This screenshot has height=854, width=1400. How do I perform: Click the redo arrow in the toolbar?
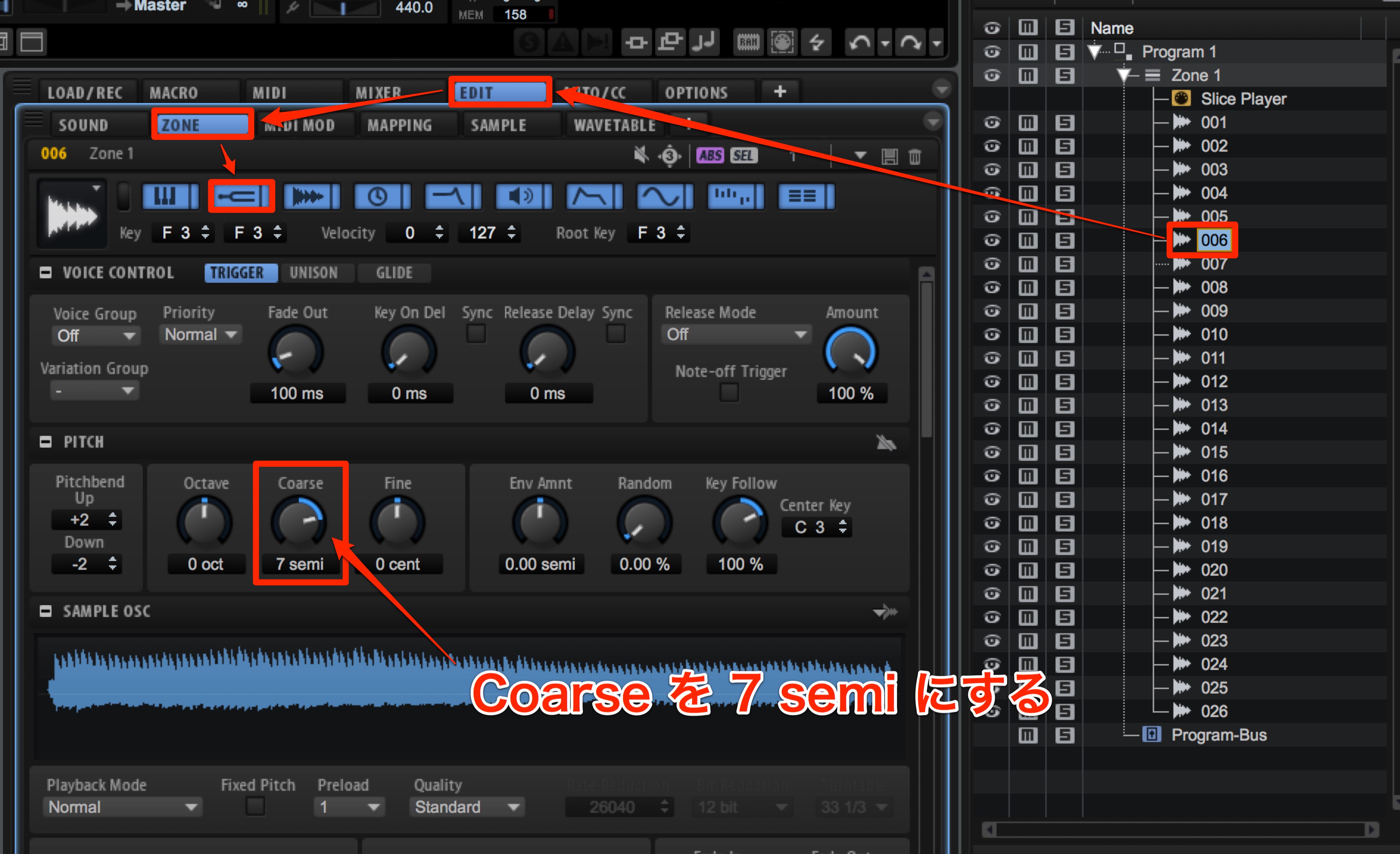[x=911, y=43]
